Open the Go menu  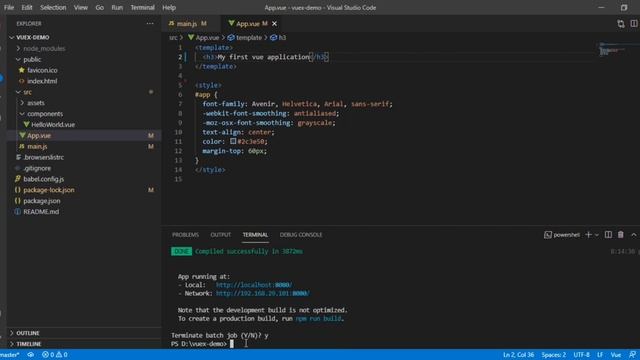tap(100, 7)
